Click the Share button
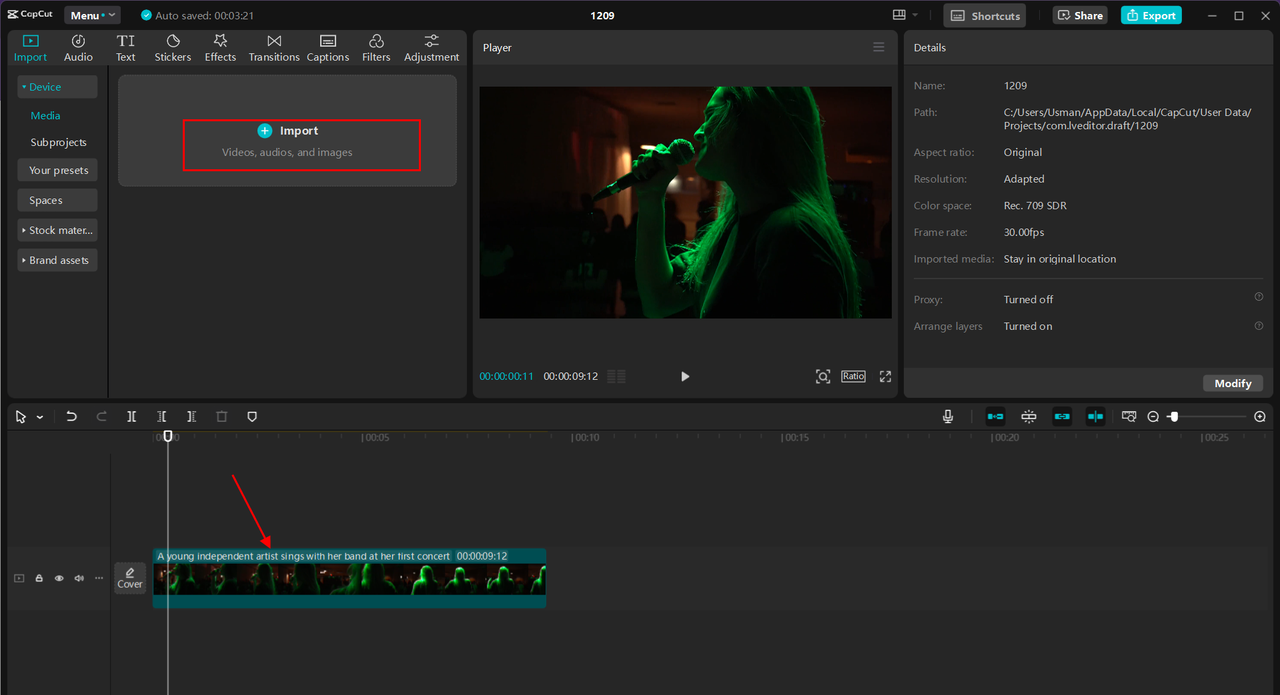 [x=1080, y=15]
